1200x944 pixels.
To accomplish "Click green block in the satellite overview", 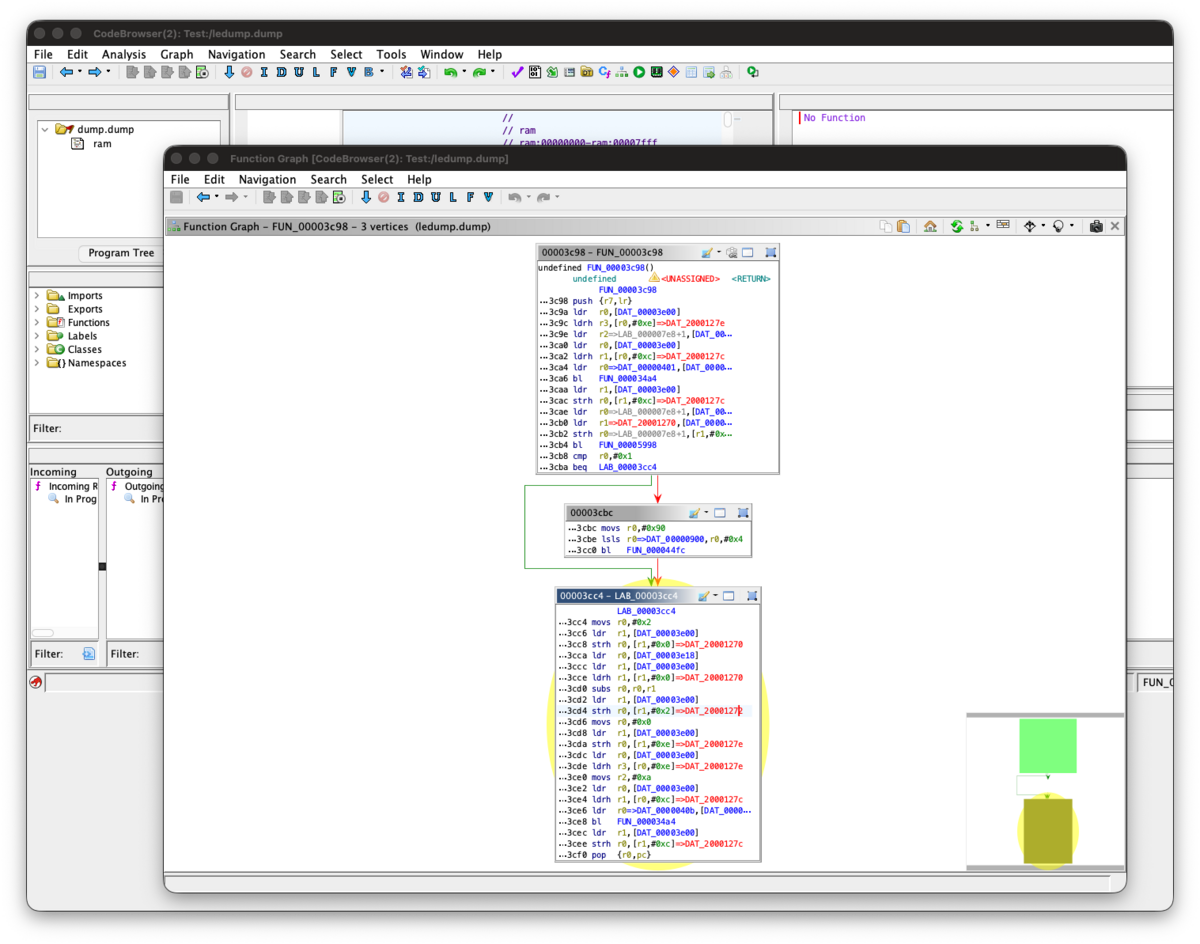I will (1047, 745).
